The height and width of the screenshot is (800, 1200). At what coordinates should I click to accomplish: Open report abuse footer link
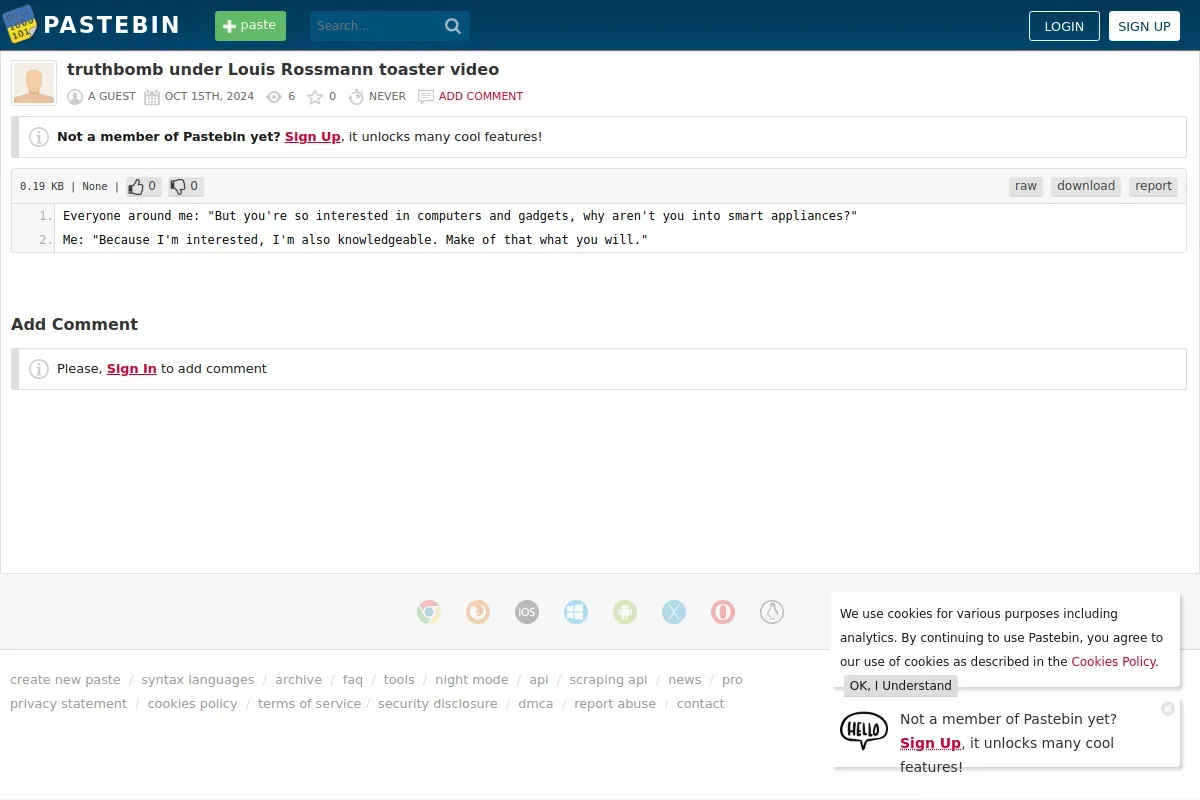point(615,704)
